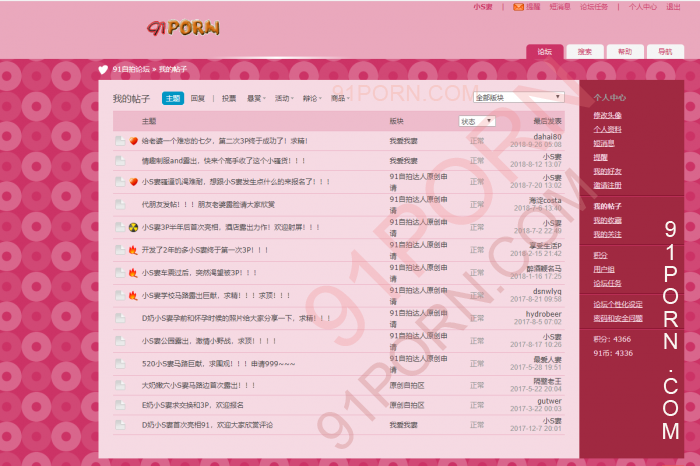
Task: Click the heart icon beside the breadcrumb
Action: (x=102, y=70)
